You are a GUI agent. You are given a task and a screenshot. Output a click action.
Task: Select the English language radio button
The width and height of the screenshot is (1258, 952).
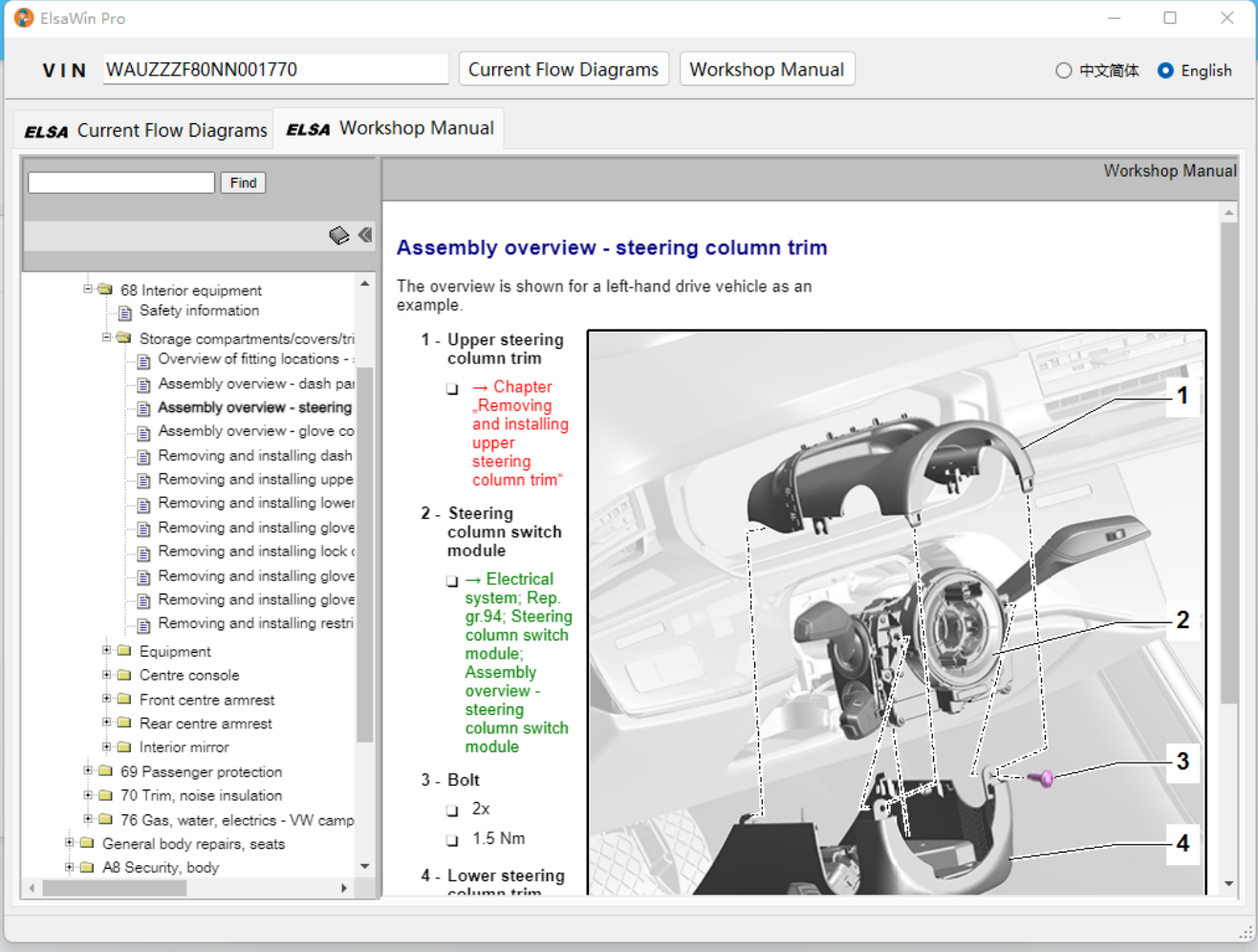pos(1165,71)
